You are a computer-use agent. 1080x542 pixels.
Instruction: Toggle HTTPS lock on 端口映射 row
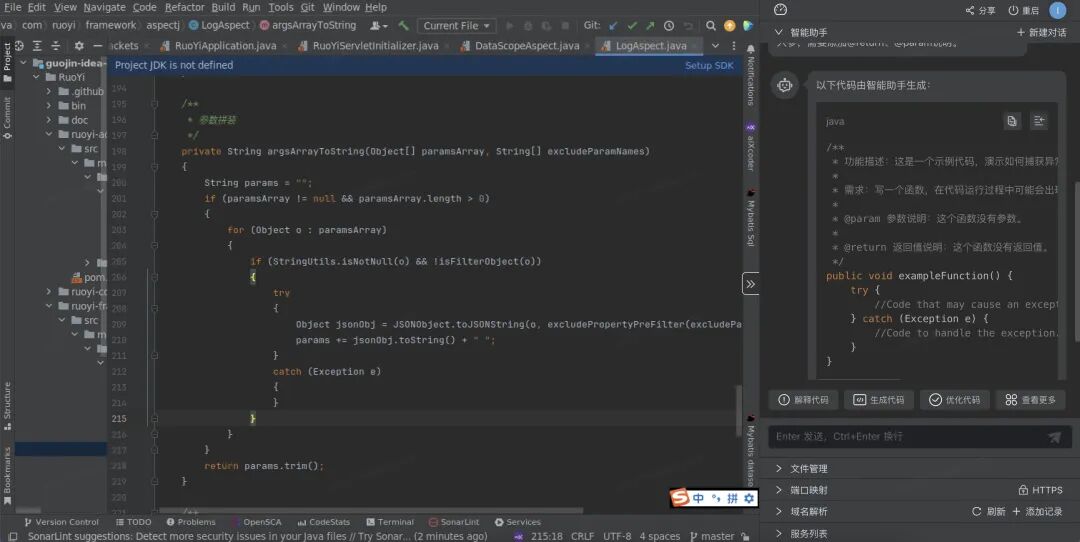(1024, 490)
